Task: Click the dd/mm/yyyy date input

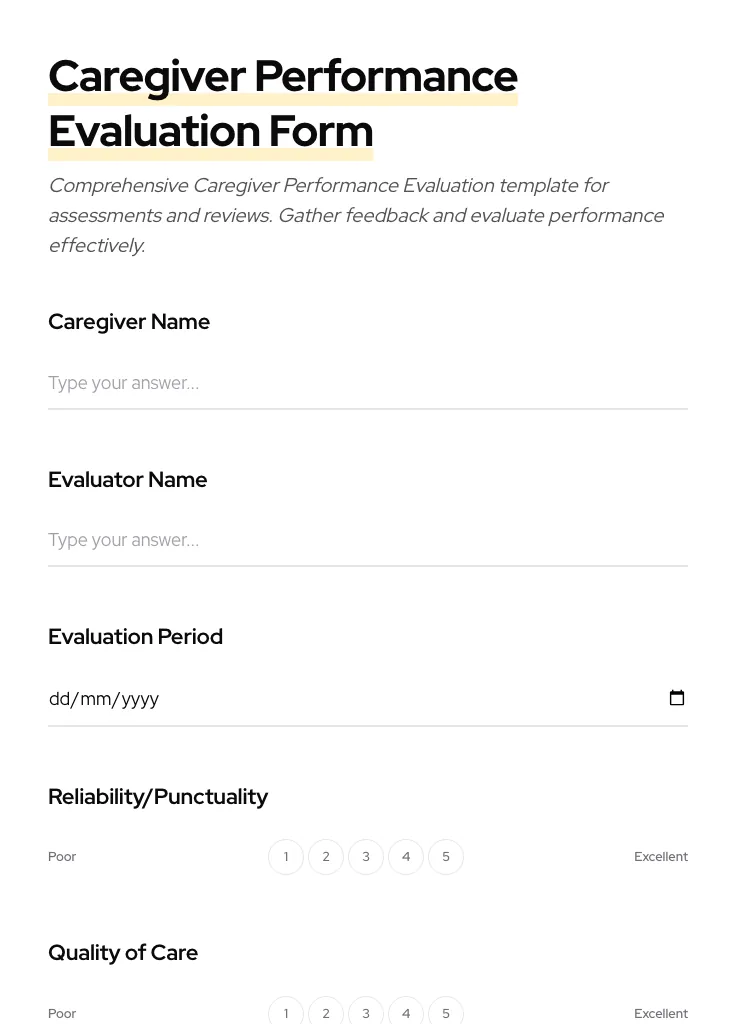Action: 300,698
